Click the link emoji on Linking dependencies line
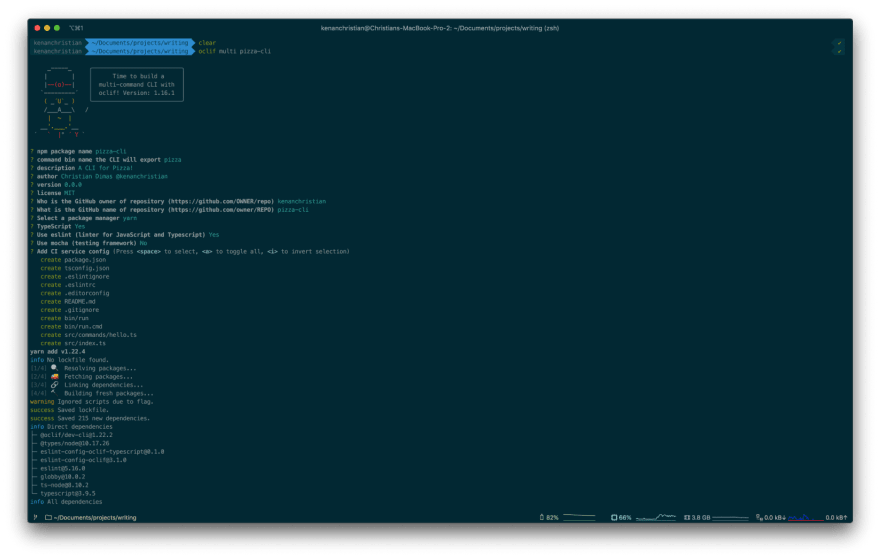Viewport: 880px width, 559px height. pos(54,385)
